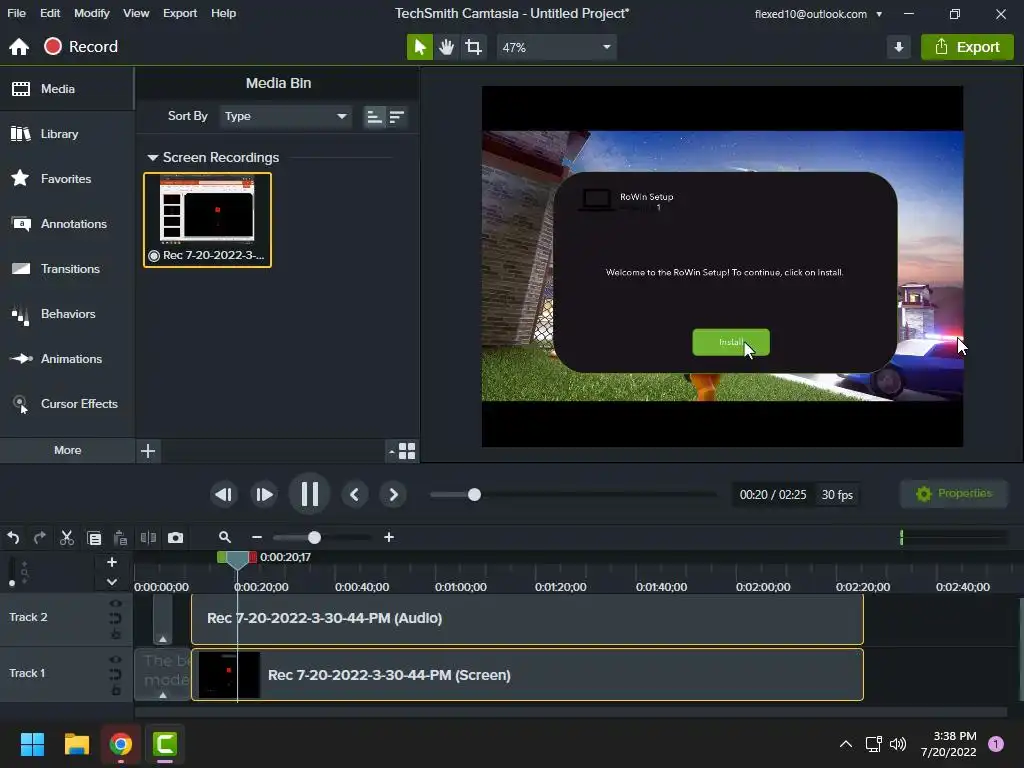Screen dimensions: 1024x768
Task: Open the Annotations panel
Action: (67, 224)
